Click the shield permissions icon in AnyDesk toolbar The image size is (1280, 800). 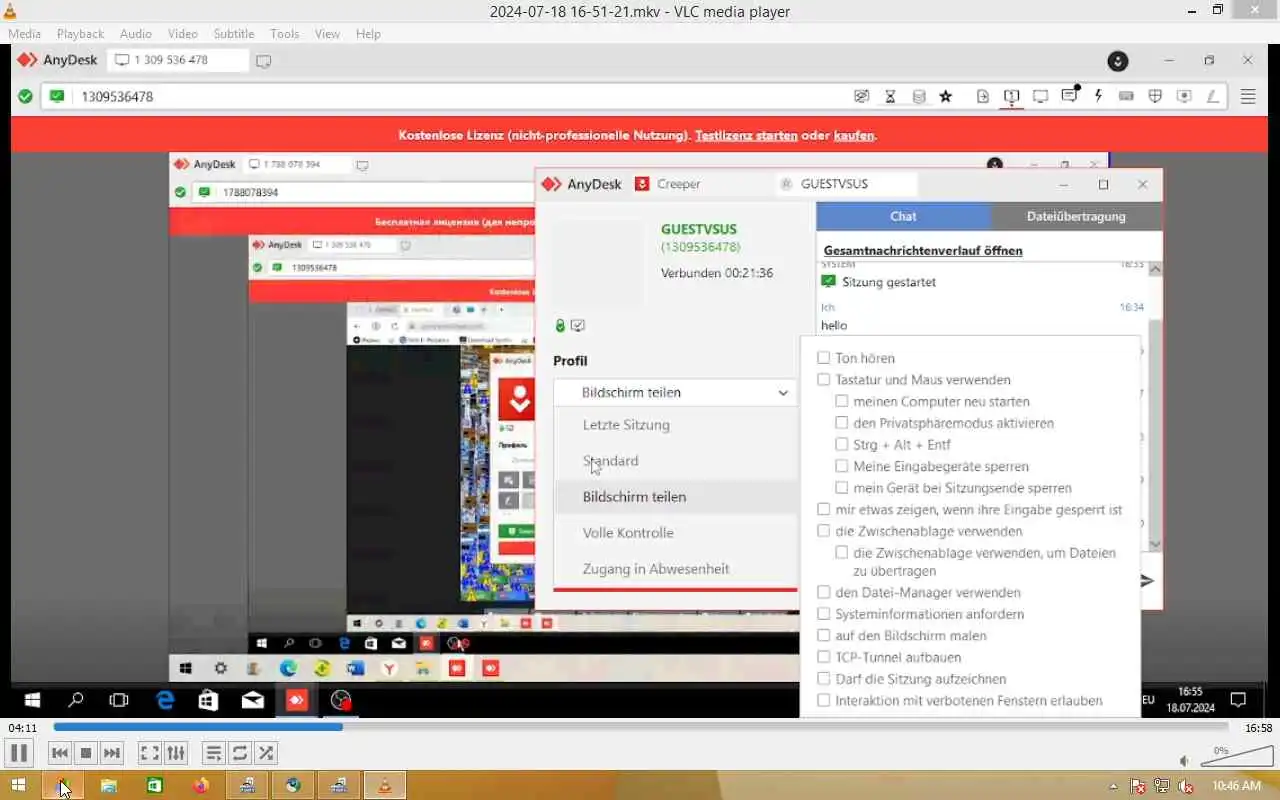[1155, 97]
